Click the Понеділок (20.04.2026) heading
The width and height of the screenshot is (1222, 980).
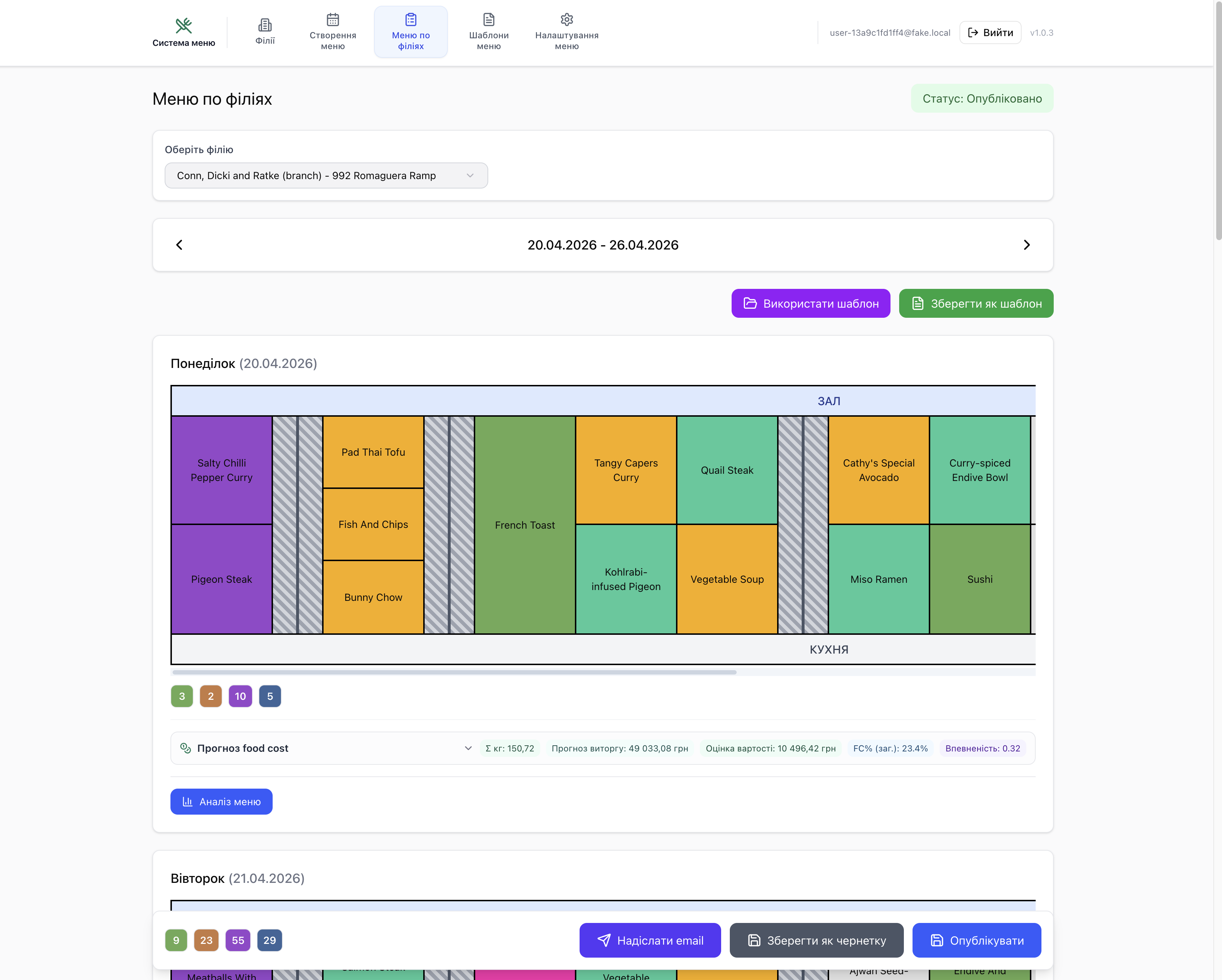pyautogui.click(x=244, y=363)
